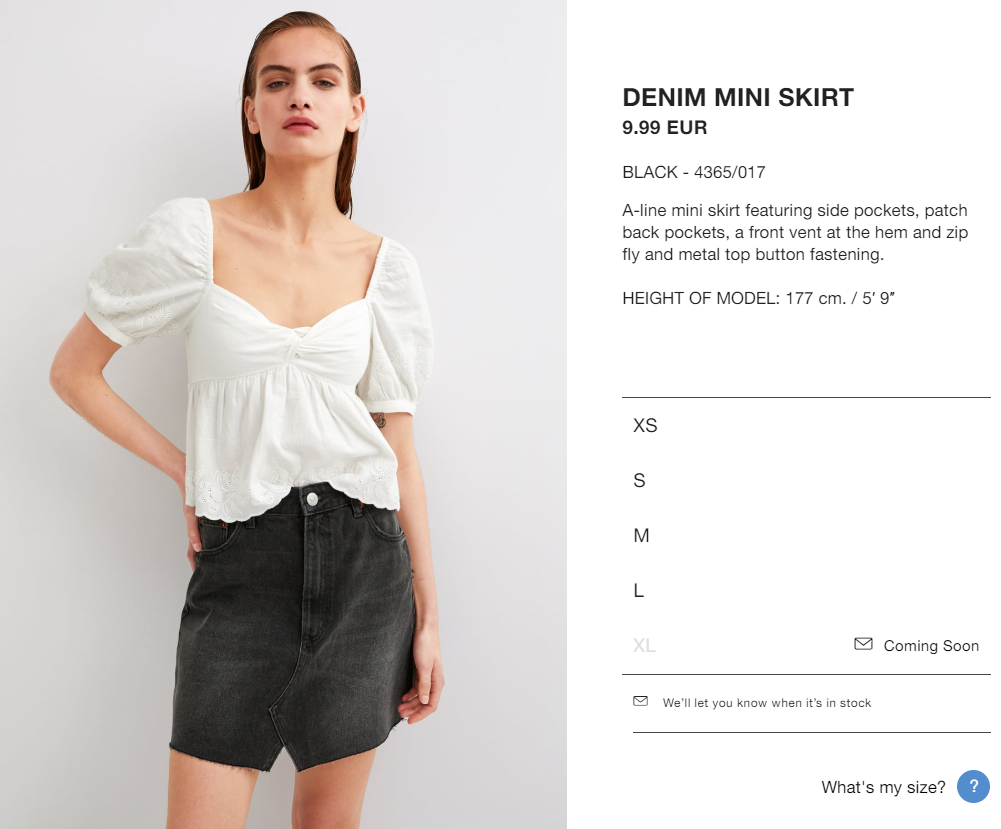Click the 9.99 EUR price
Screen dimensions: 1001x829
point(665,128)
